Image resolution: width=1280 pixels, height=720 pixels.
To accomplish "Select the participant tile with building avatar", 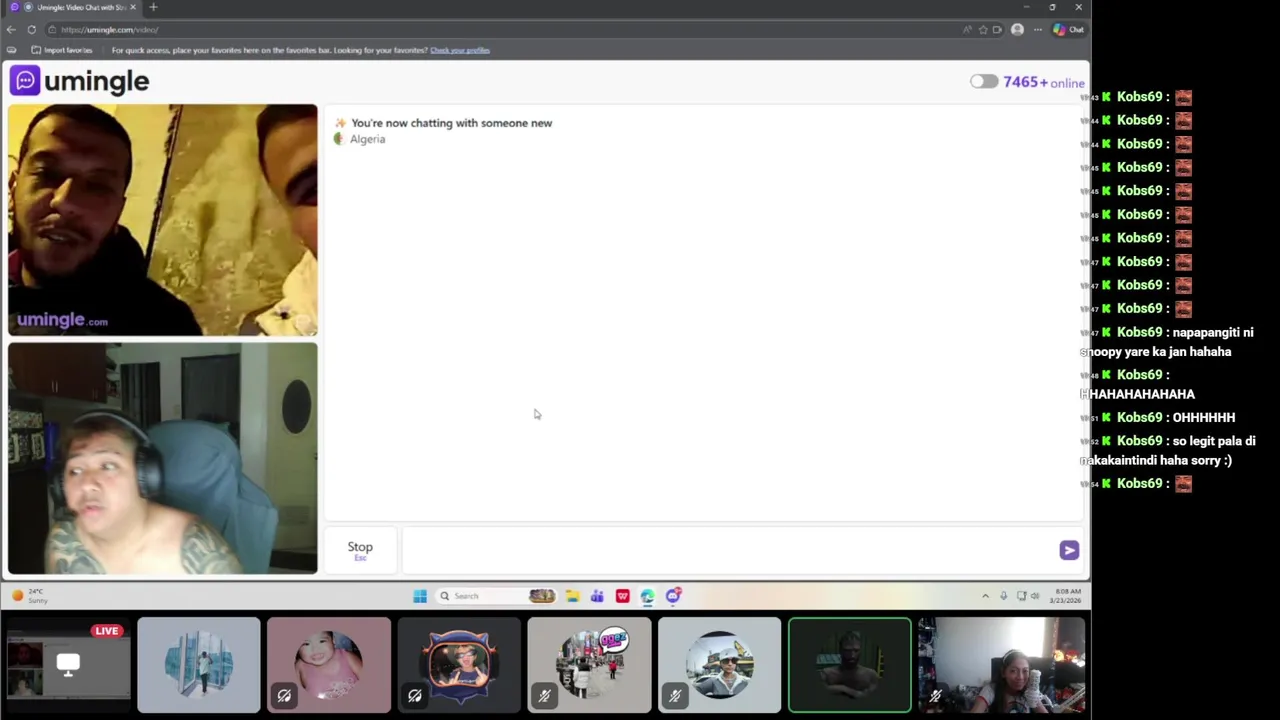I will click(199, 666).
